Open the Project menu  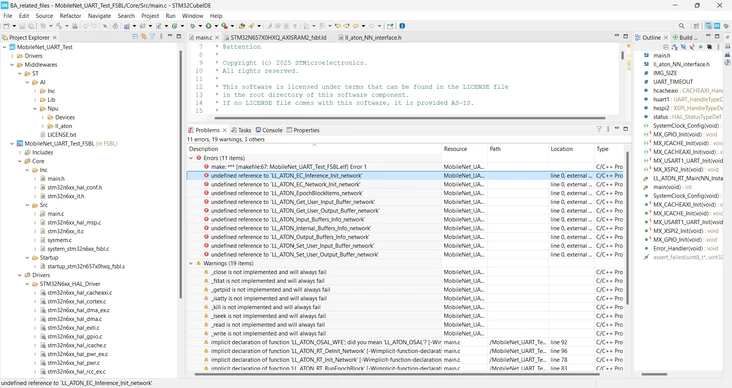pyautogui.click(x=150, y=15)
